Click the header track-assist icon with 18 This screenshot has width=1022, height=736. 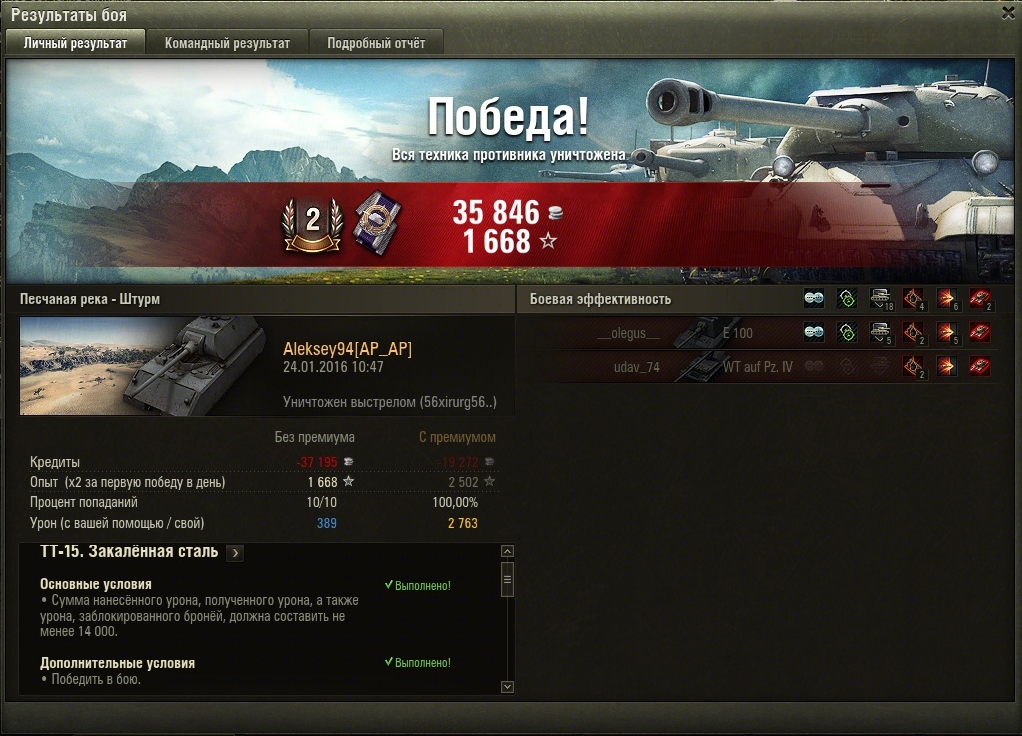881,299
